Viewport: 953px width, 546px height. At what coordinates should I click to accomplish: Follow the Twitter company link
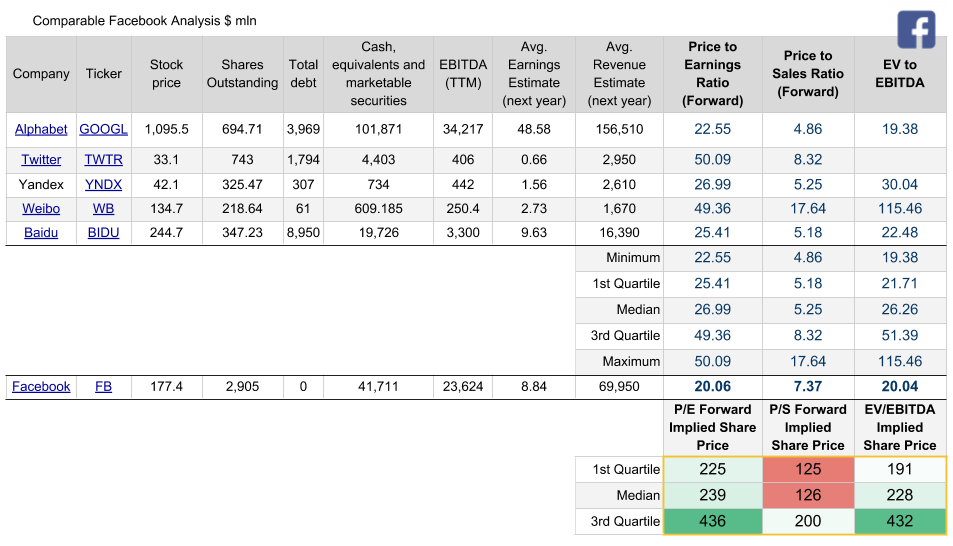(x=41, y=160)
